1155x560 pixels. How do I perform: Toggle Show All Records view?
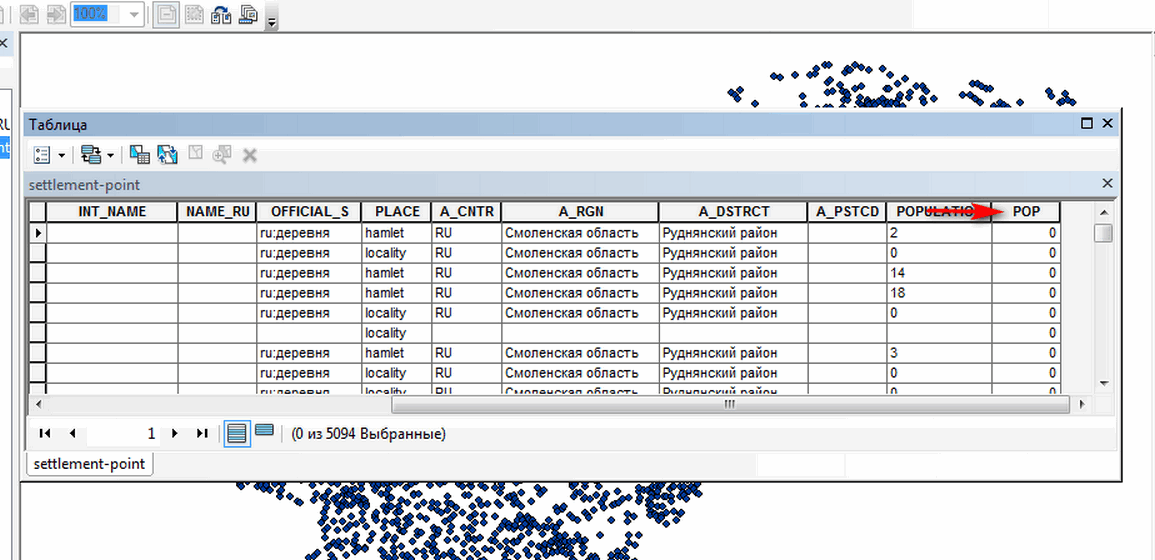click(237, 434)
